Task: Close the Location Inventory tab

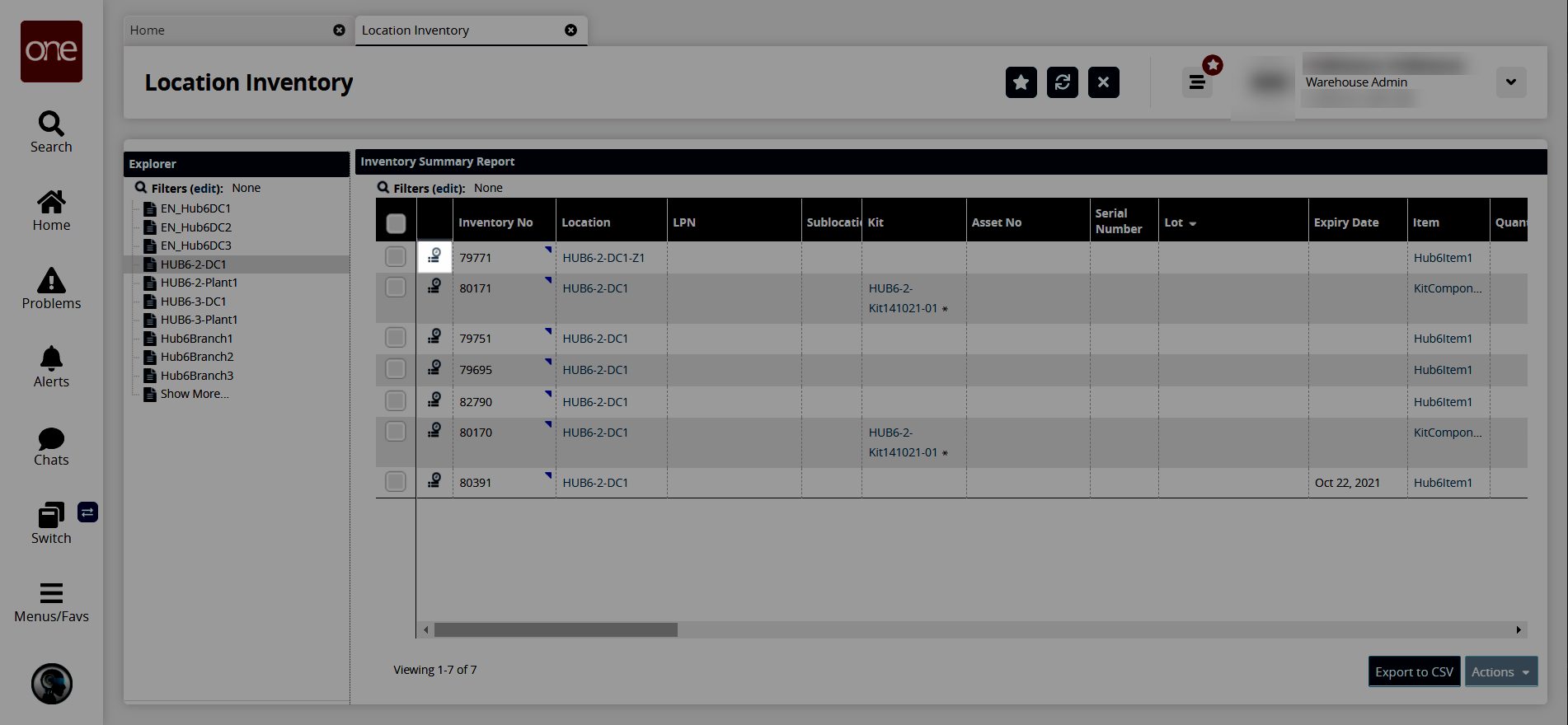Action: click(570, 30)
